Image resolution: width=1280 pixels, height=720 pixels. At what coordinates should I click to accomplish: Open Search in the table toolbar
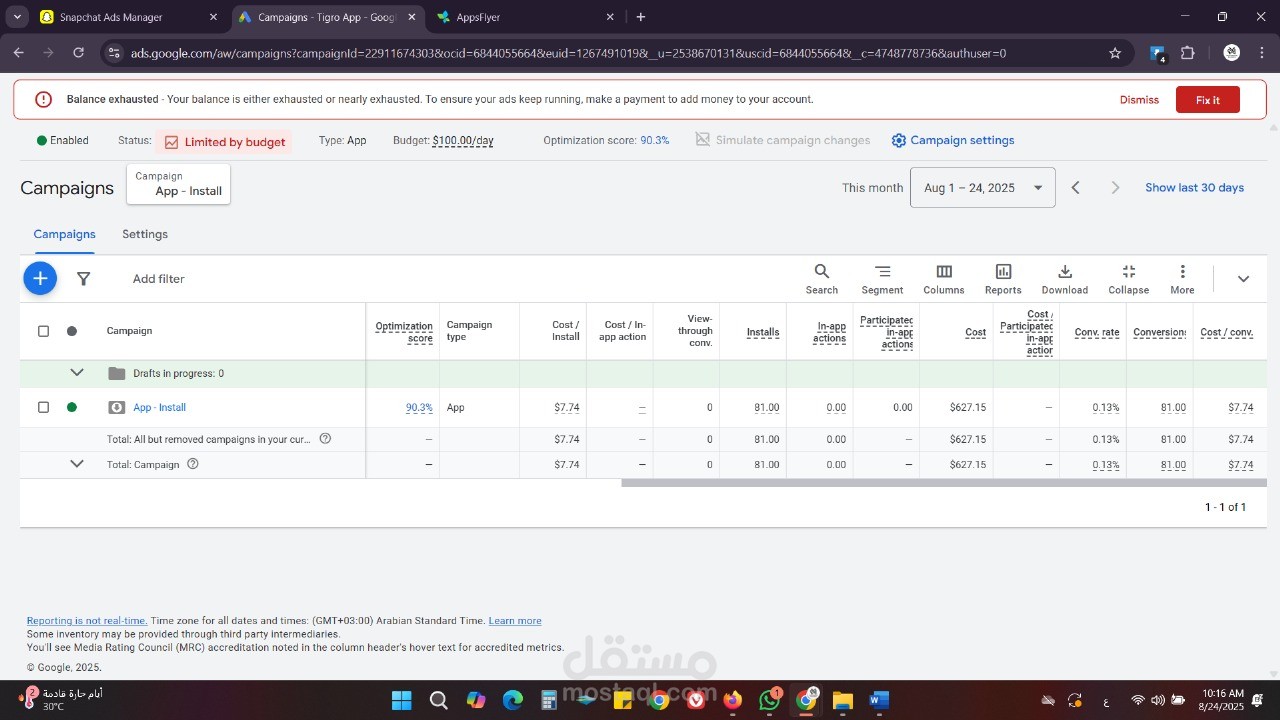point(822,279)
